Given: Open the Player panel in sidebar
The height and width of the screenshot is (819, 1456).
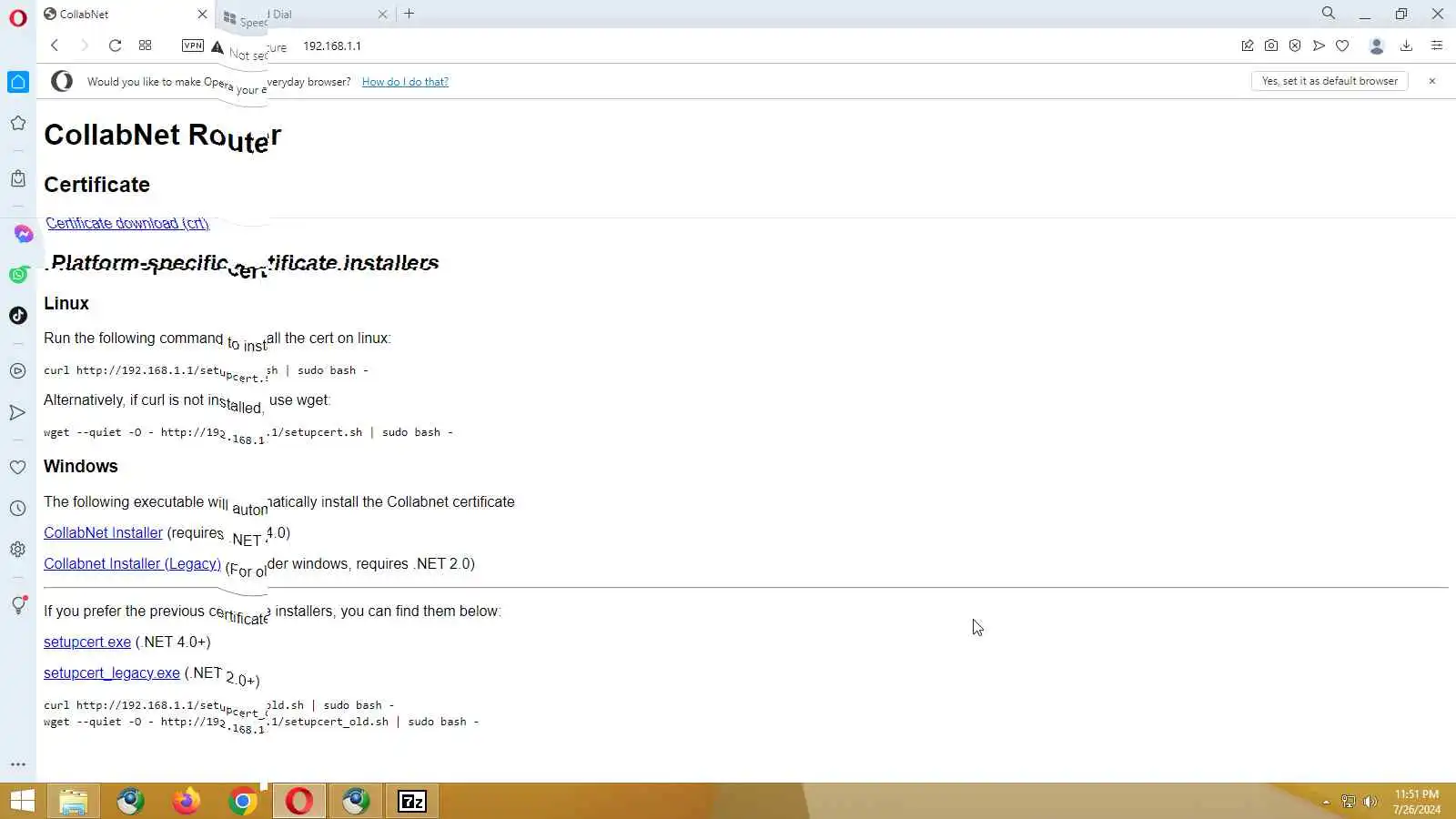Looking at the screenshot, I should click(x=18, y=371).
